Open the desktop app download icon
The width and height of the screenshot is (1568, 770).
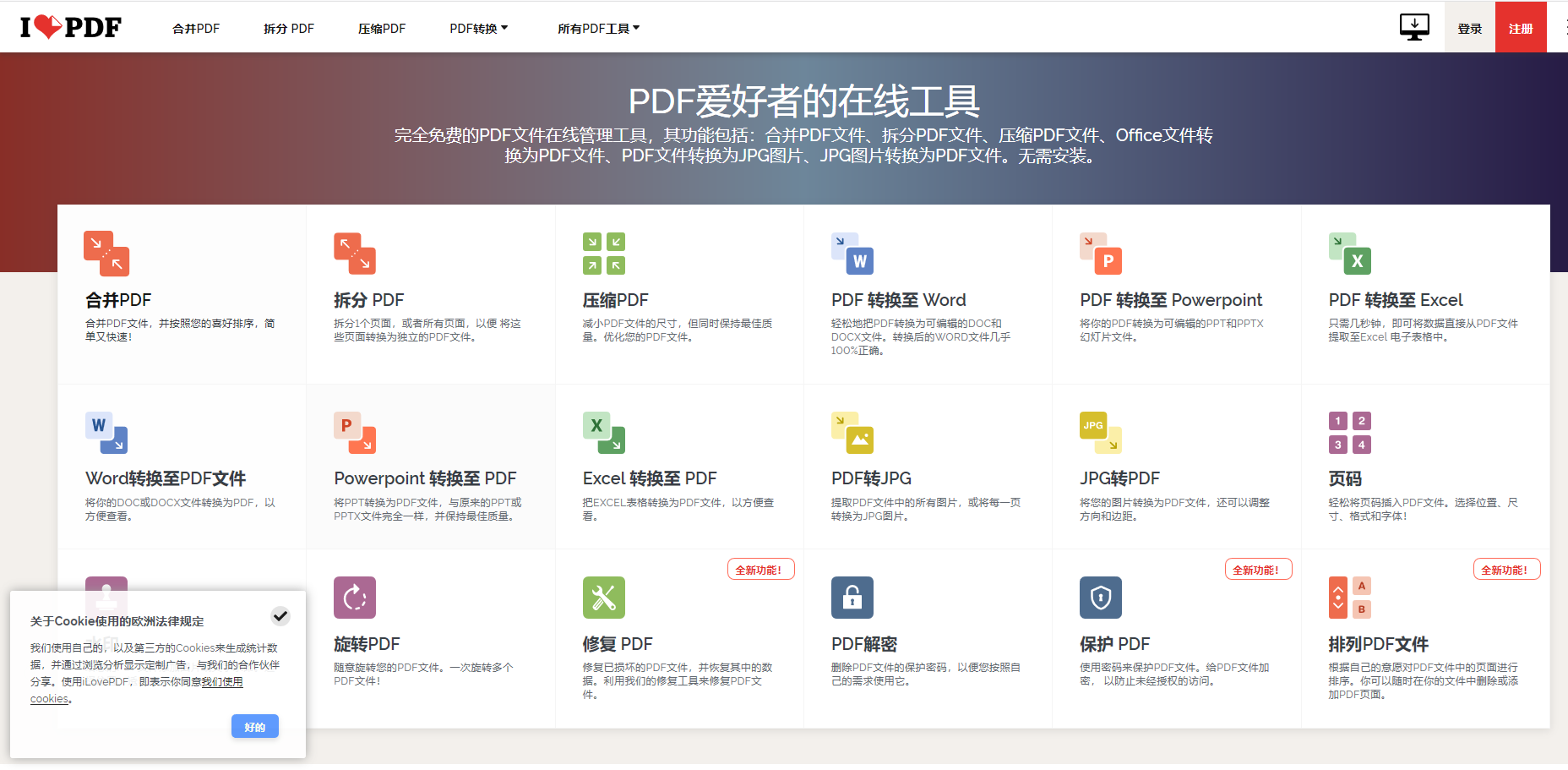pos(1414,27)
